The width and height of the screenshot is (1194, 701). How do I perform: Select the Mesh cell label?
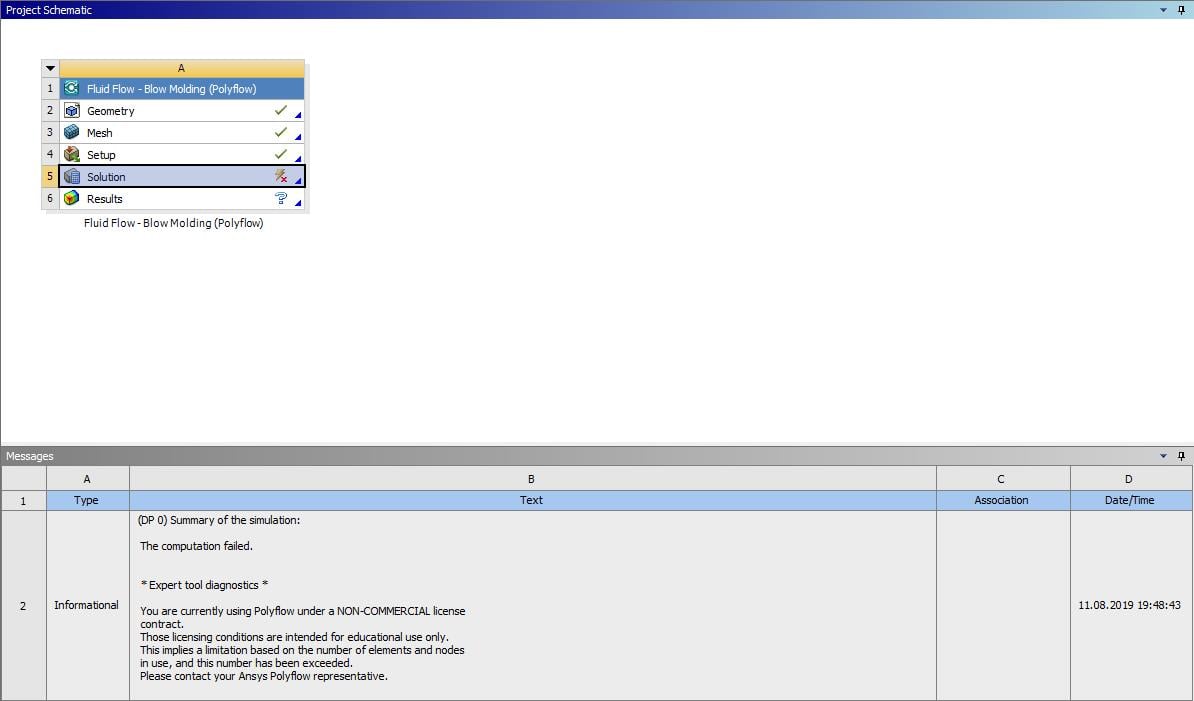99,133
